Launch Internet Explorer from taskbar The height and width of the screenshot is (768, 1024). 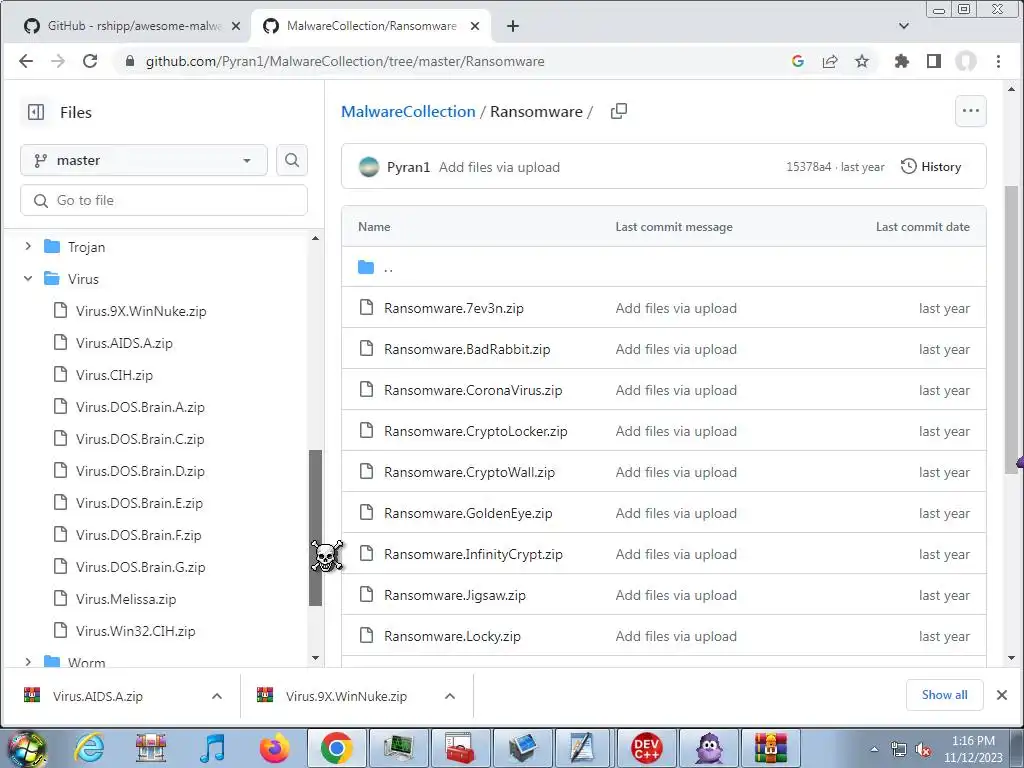[89, 748]
